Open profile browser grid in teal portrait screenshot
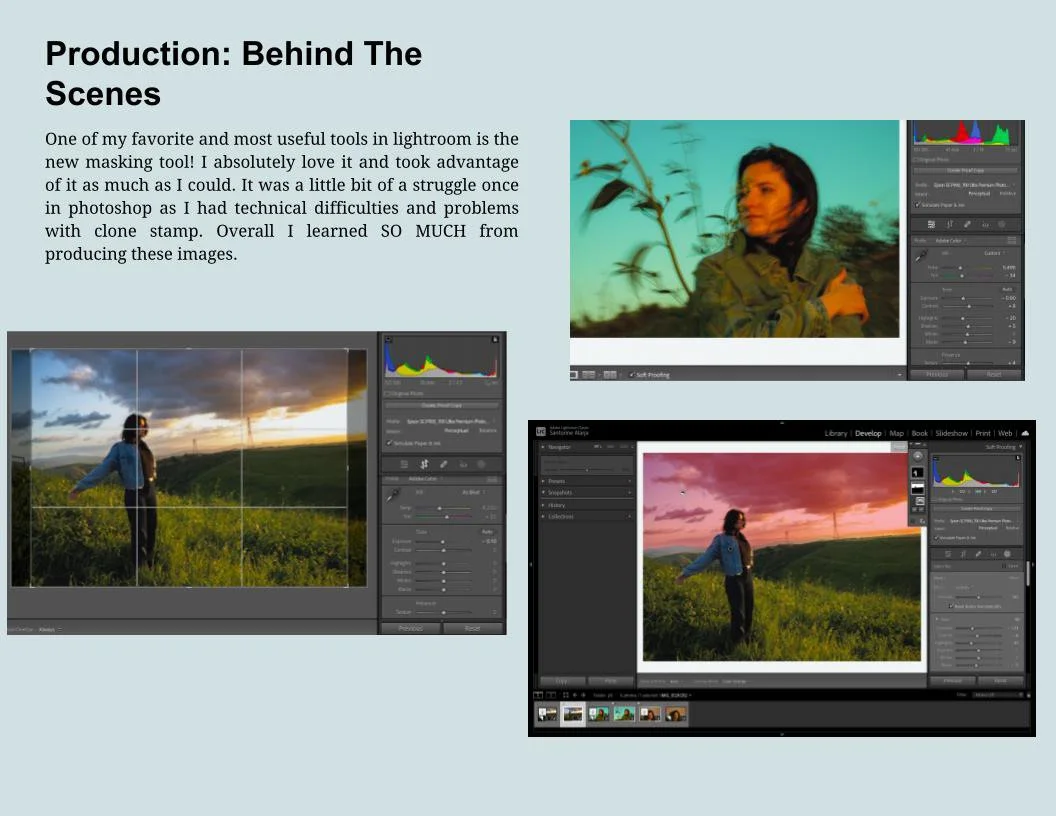Viewport: 1056px width, 816px height. pos(1012,240)
